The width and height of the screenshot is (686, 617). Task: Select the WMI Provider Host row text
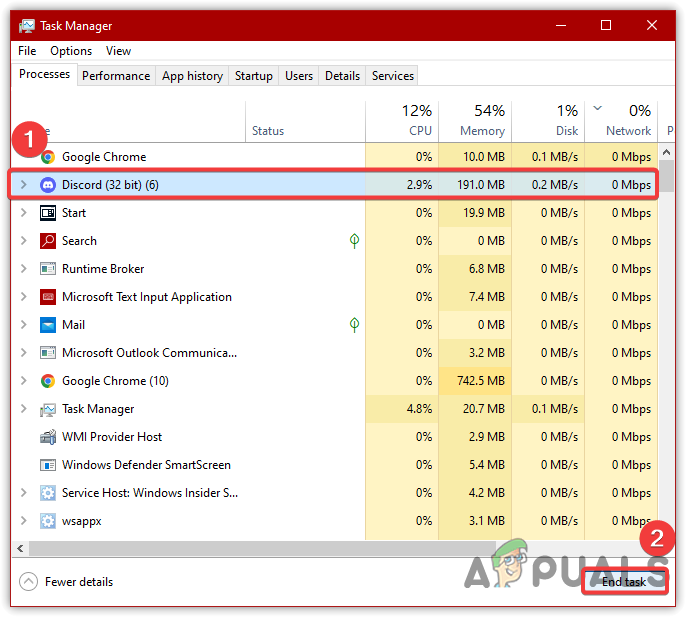point(112,437)
